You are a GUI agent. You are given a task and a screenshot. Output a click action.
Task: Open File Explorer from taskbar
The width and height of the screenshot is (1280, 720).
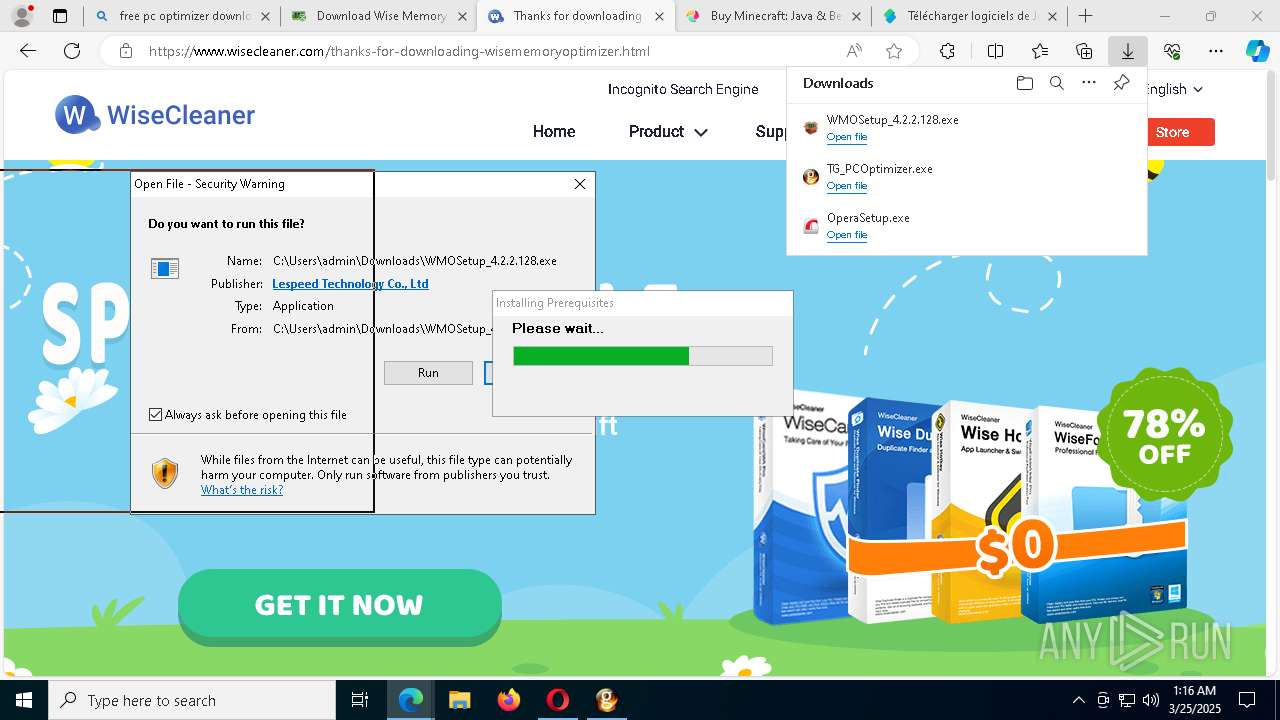tap(459, 700)
